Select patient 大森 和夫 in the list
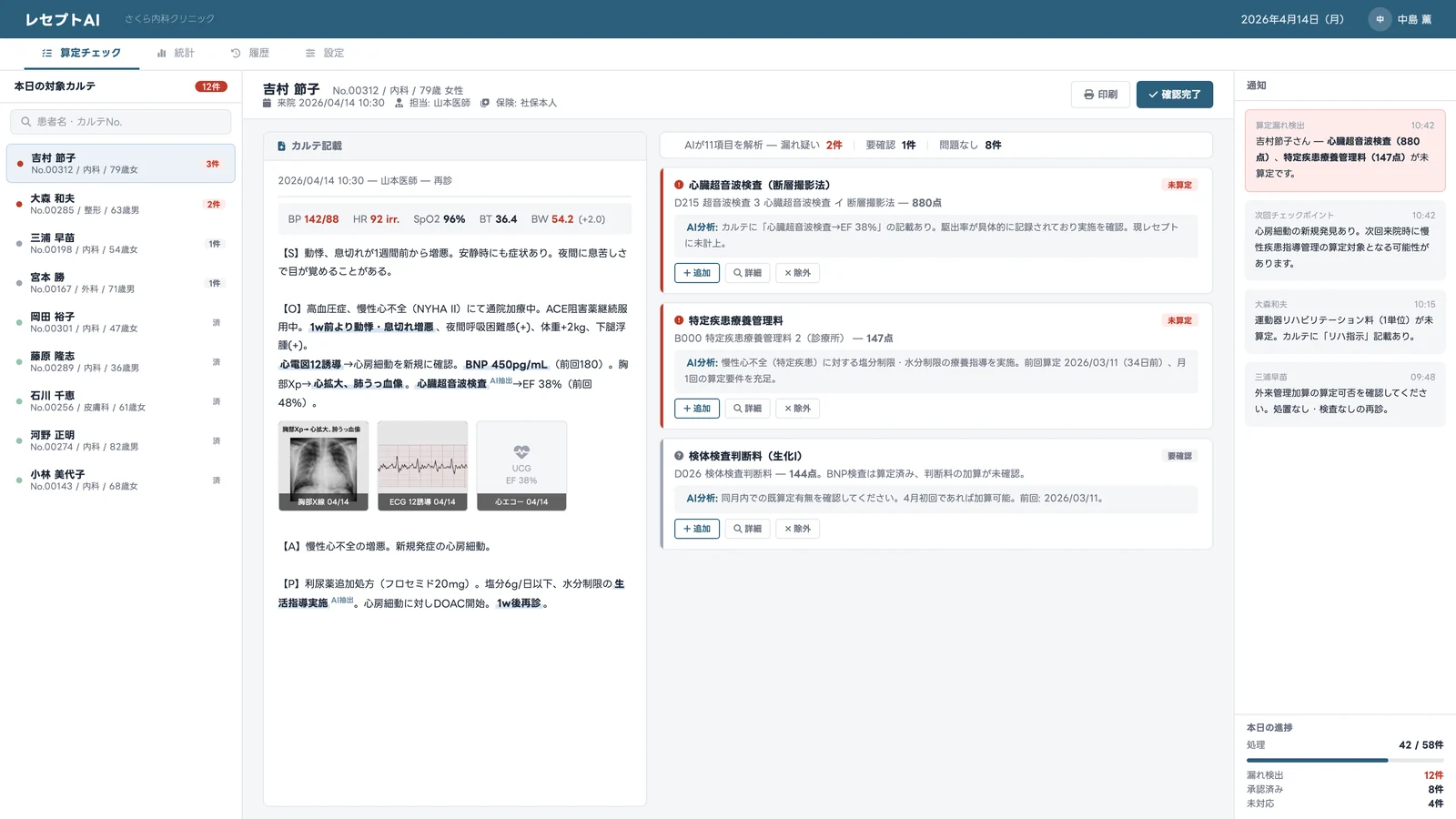The image size is (1456, 819). coord(121,204)
